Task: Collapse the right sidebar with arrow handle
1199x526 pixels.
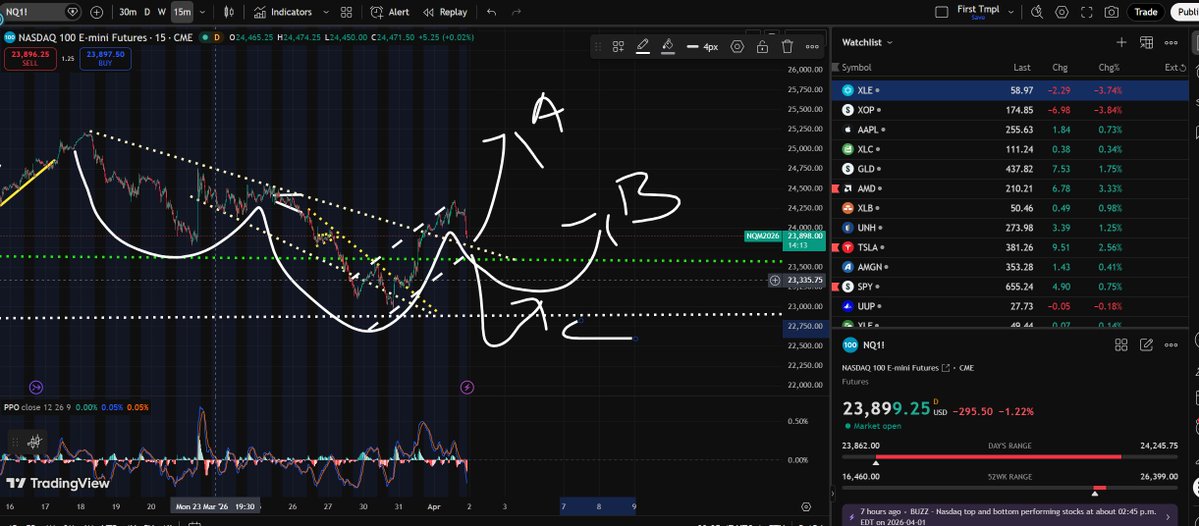Action: pyautogui.click(x=832, y=494)
